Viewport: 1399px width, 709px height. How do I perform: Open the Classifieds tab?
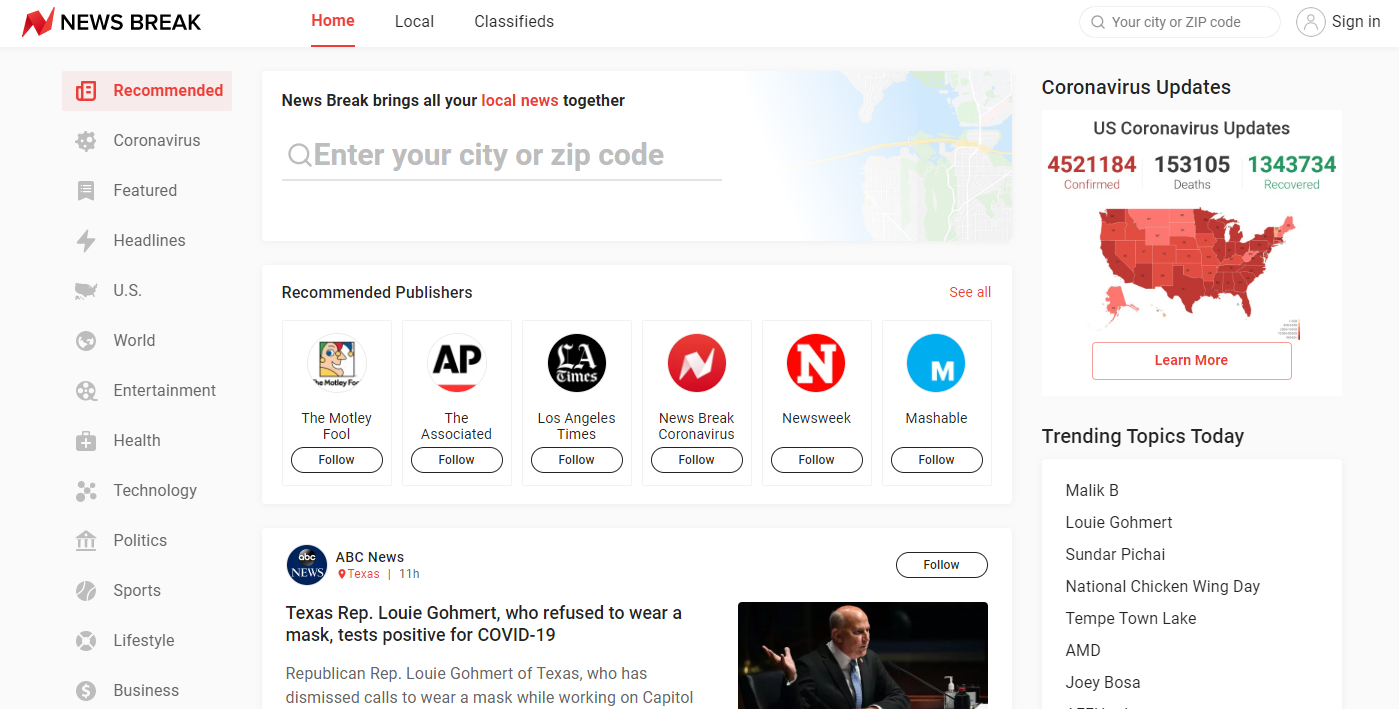(x=514, y=22)
